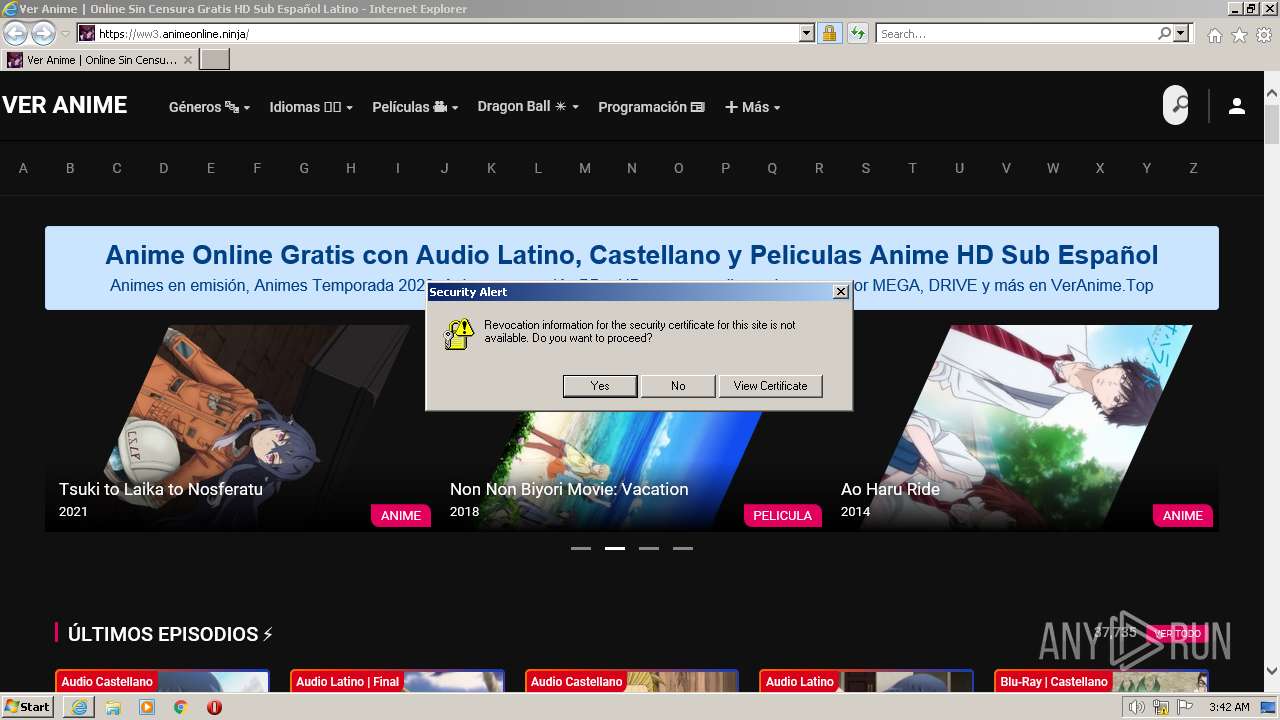This screenshot has width=1280, height=720.
Task: Expand the address bar URL dropdown
Action: click(807, 33)
